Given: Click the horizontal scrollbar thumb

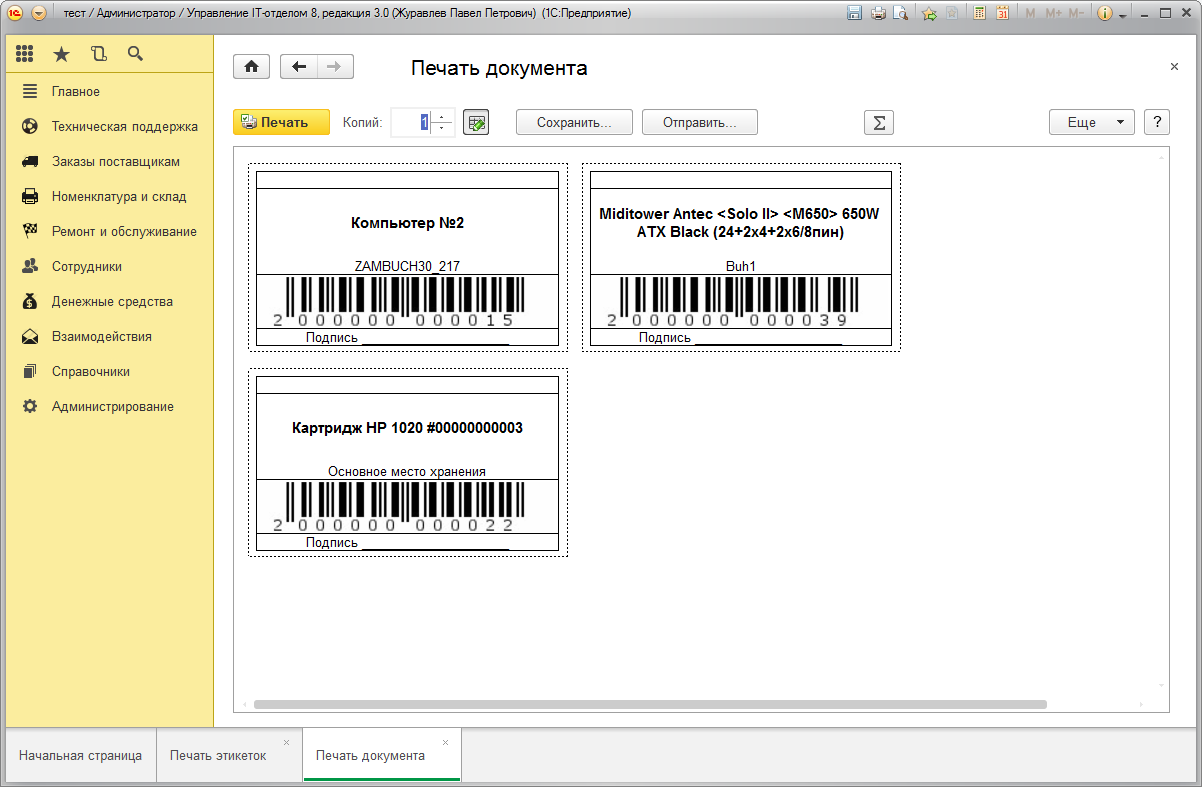Looking at the screenshot, I should (650, 704).
